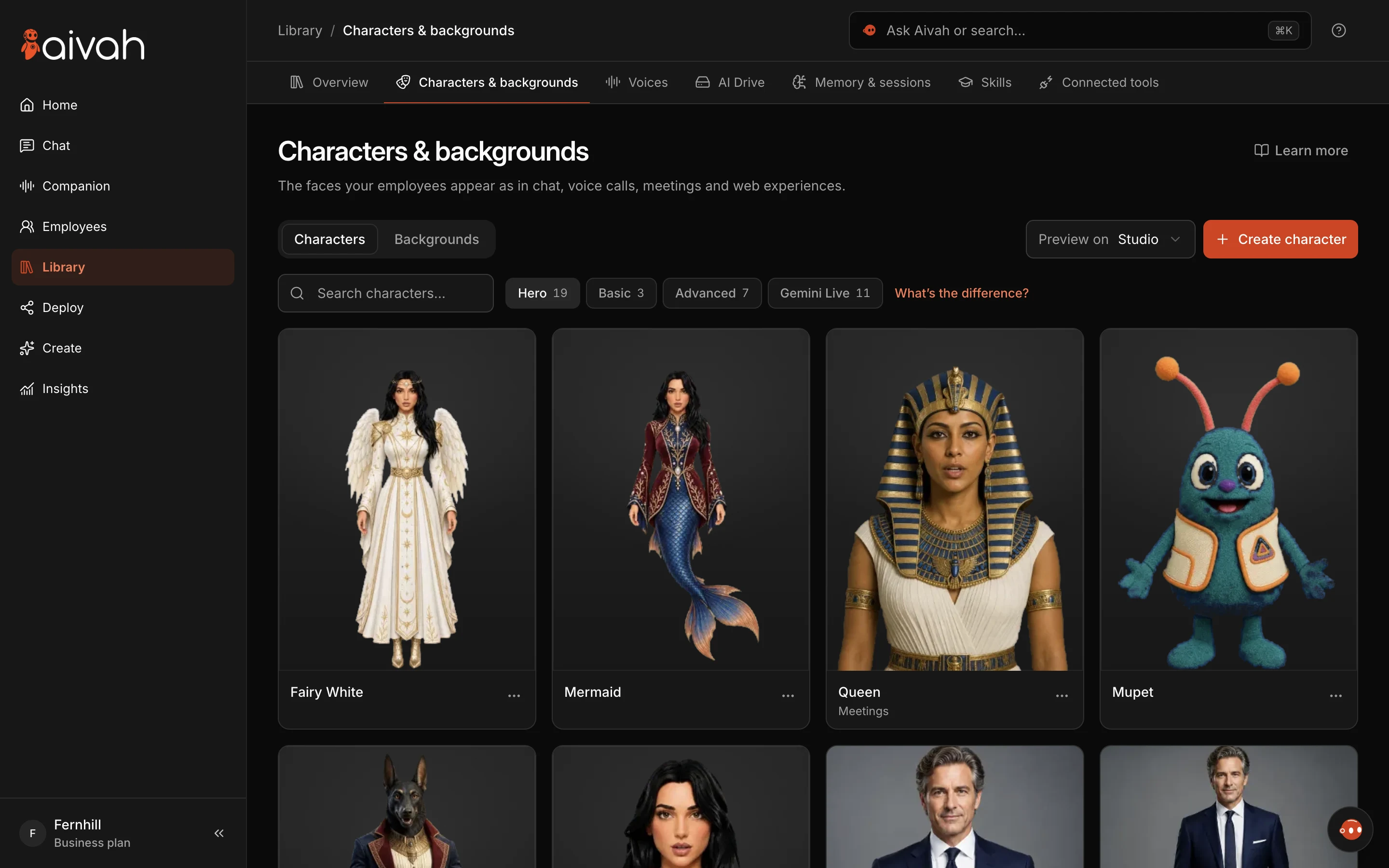Open Create in sidebar

coord(123,348)
